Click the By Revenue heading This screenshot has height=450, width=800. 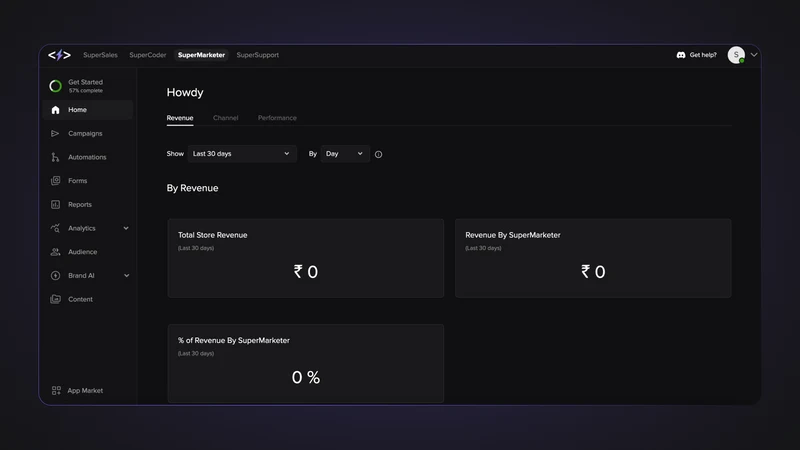click(192, 188)
